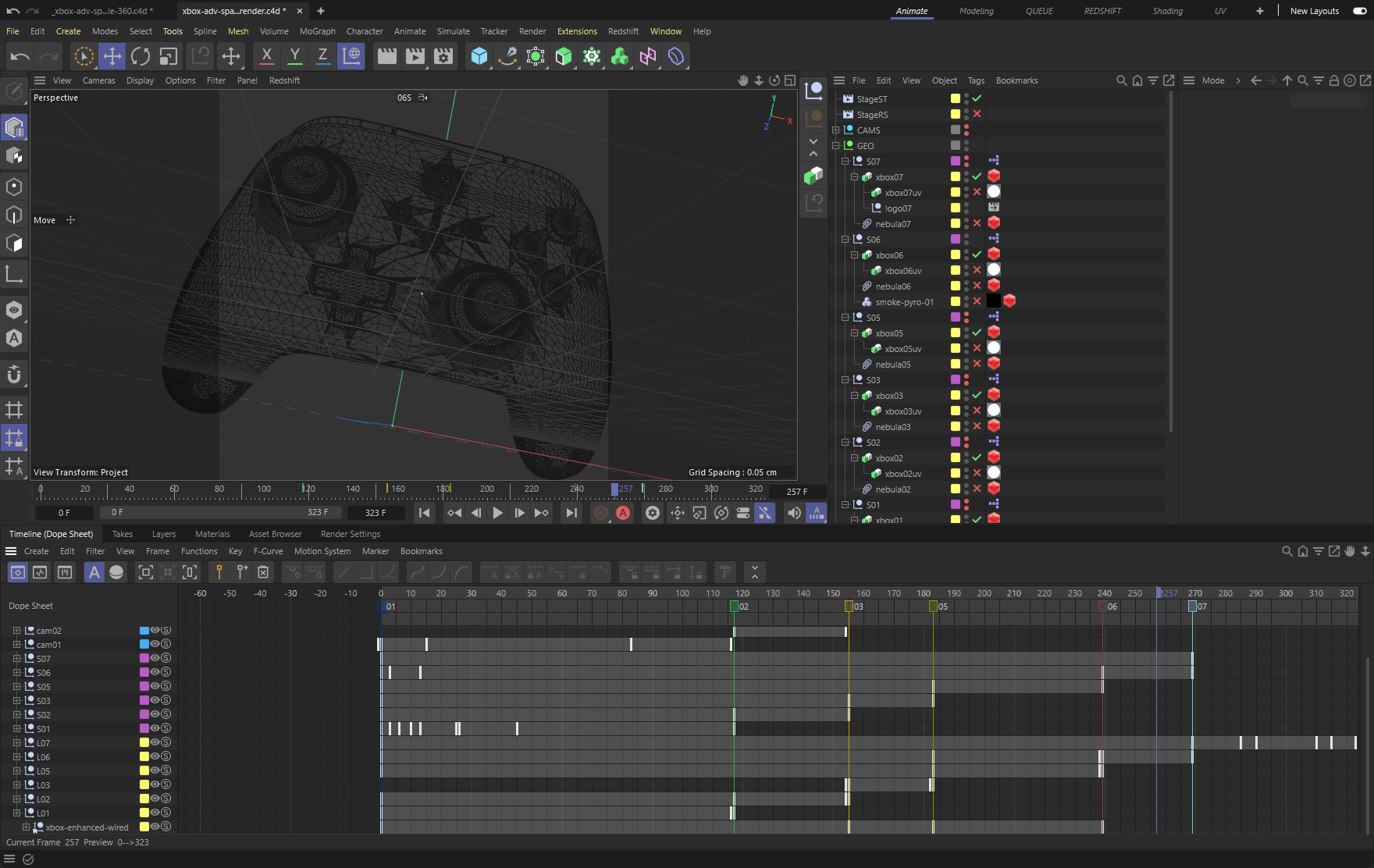Viewport: 1374px width, 868px height.
Task: Click the undo arrow
Action: click(x=20, y=56)
